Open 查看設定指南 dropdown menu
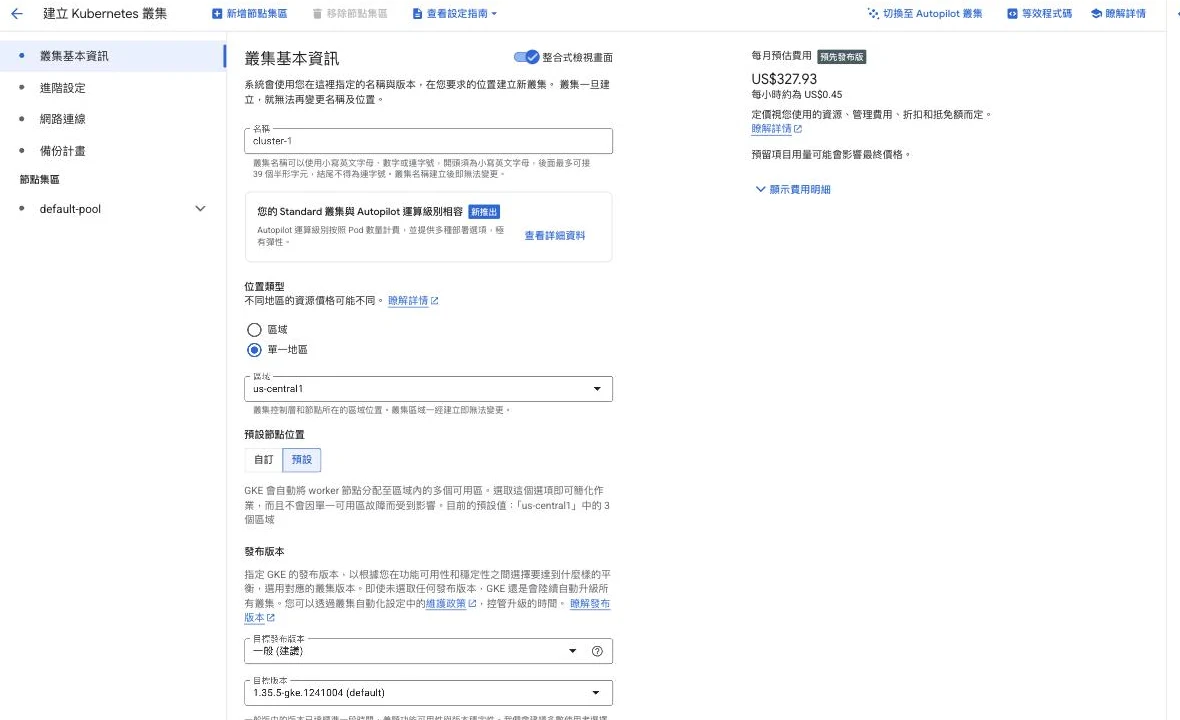This screenshot has width=1180, height=720. tap(455, 14)
